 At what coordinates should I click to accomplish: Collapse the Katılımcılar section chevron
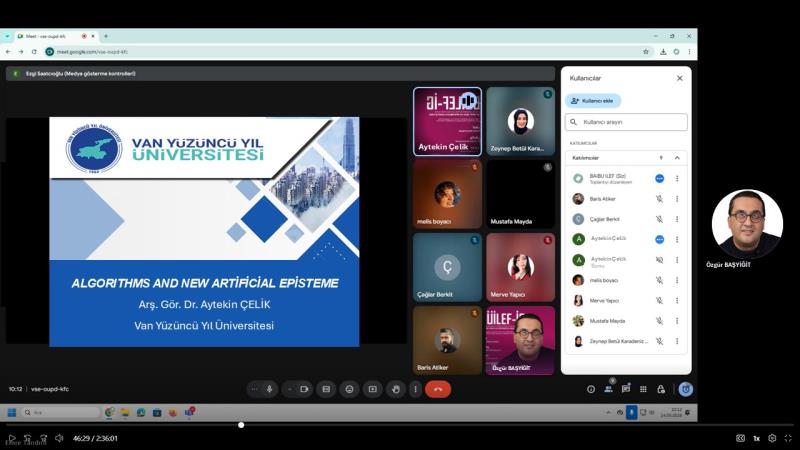[x=677, y=158]
